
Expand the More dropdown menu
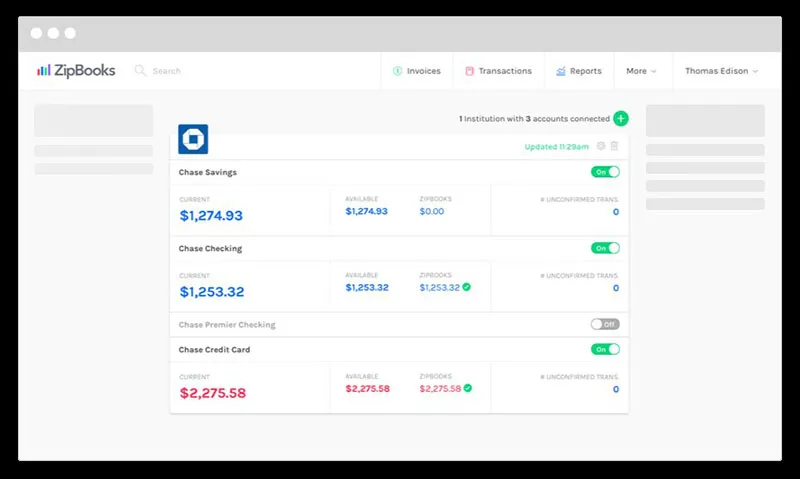[x=641, y=71]
